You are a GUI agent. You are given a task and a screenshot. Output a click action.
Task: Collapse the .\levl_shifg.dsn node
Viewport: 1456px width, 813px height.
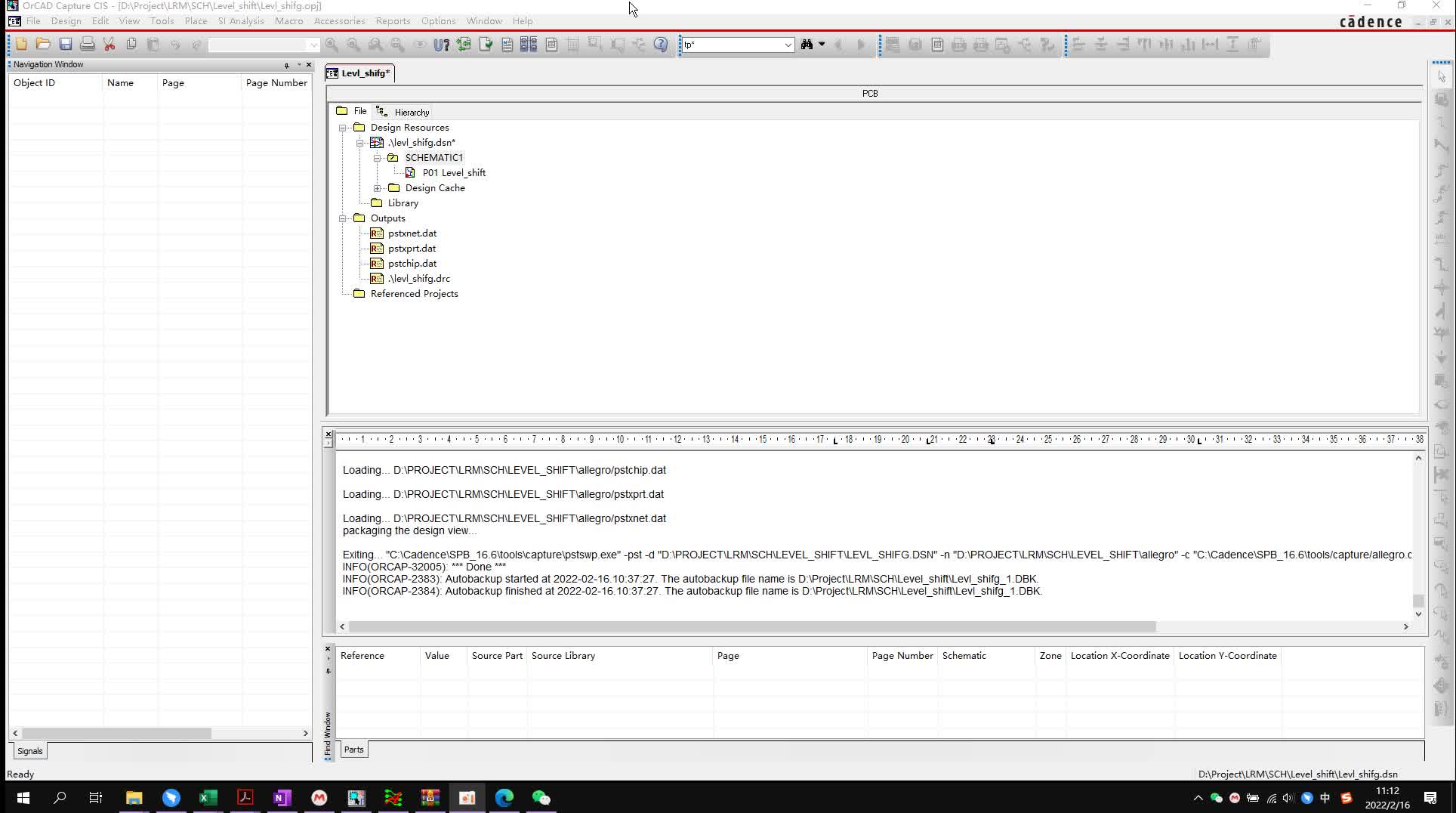[x=360, y=143]
